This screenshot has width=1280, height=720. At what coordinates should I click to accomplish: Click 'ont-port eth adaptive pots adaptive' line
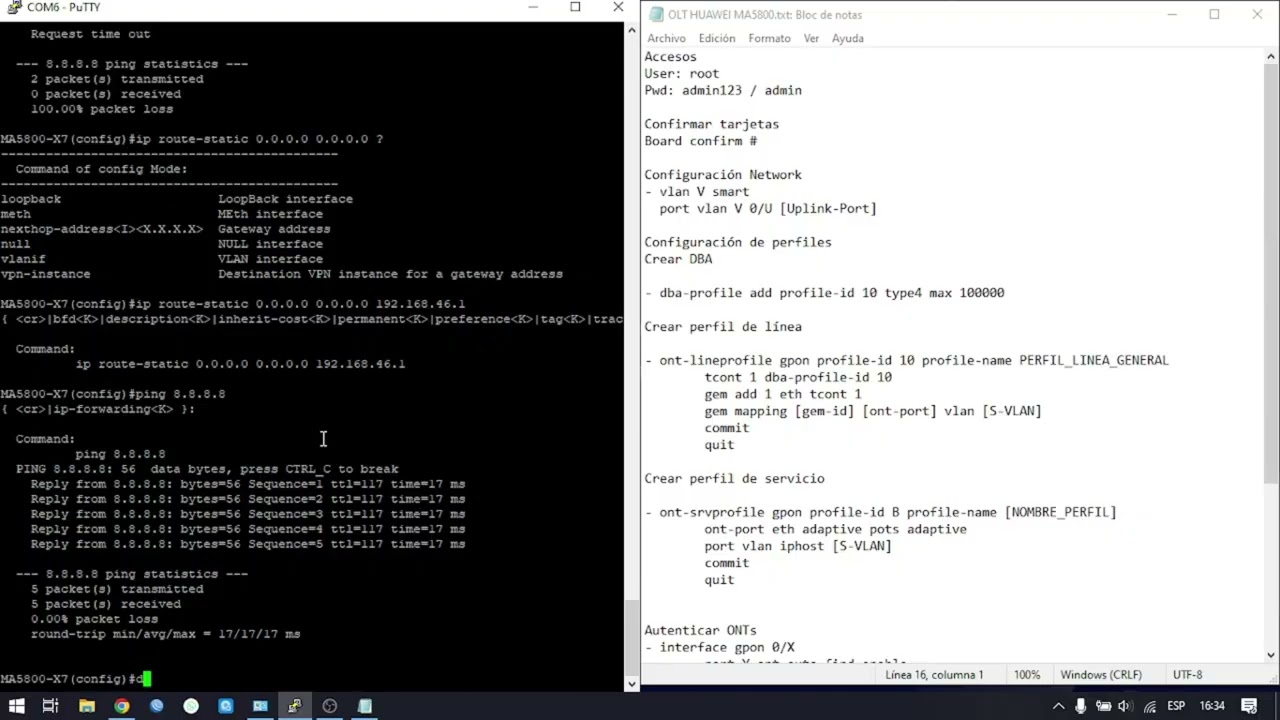click(835, 529)
